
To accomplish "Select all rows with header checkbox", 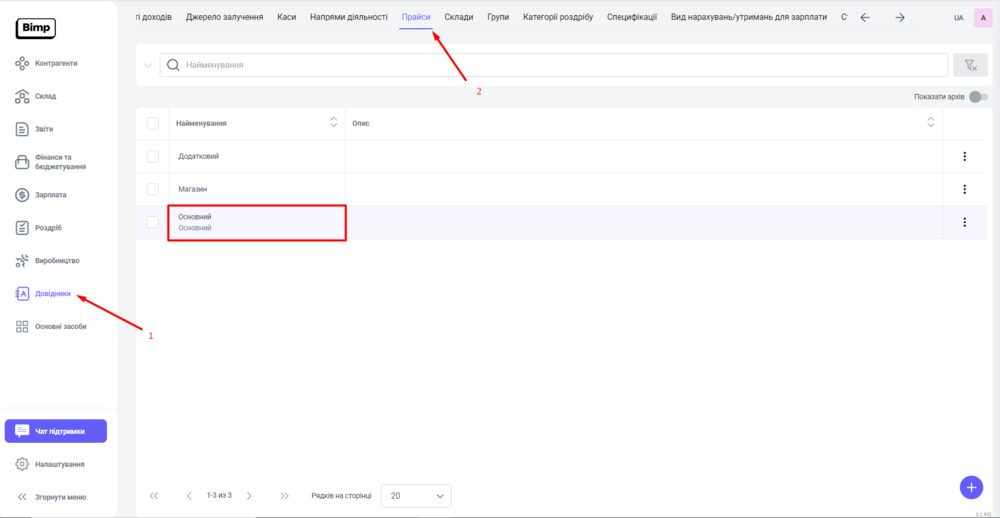I will pos(152,123).
